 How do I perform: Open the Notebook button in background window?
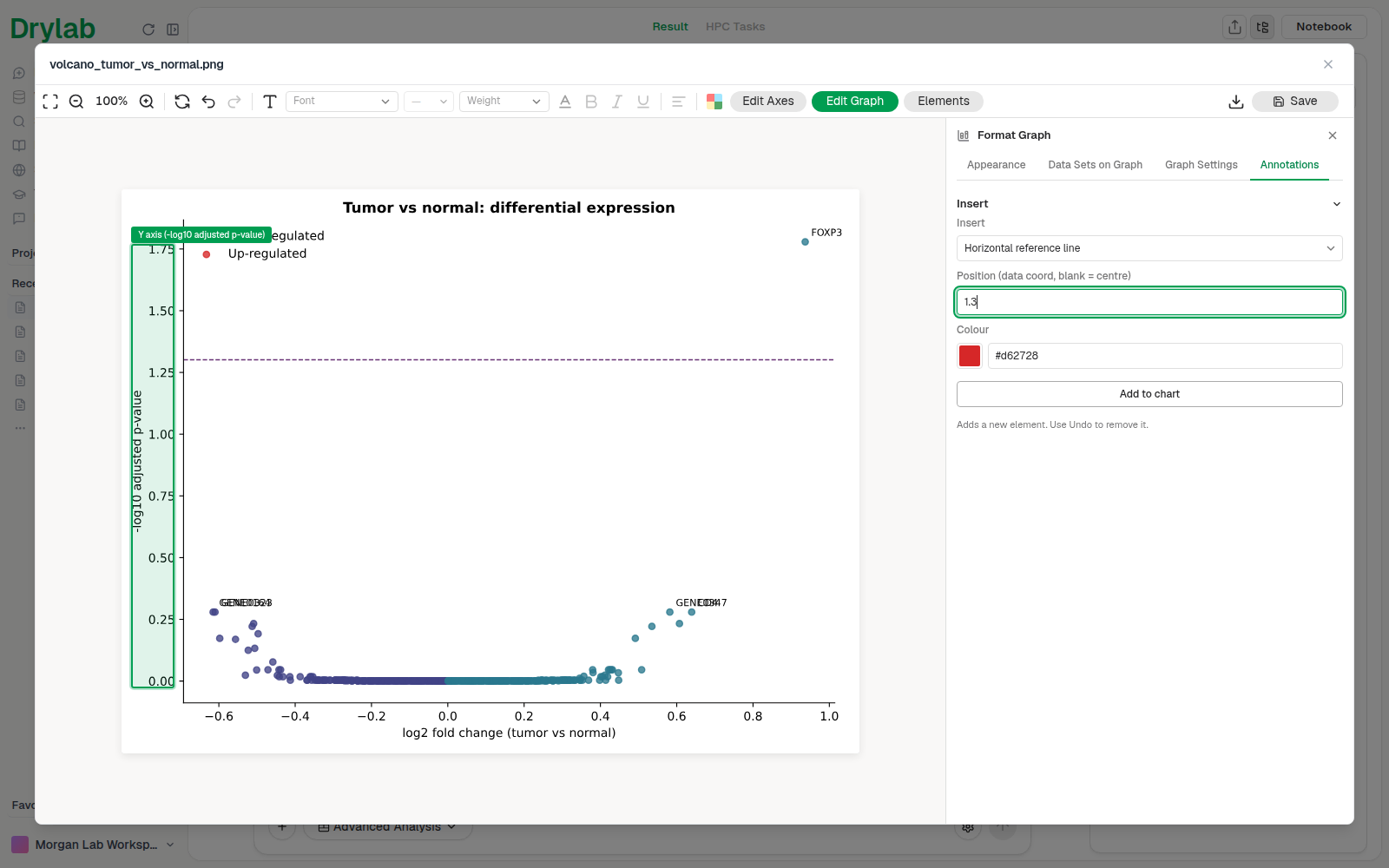(x=1324, y=27)
